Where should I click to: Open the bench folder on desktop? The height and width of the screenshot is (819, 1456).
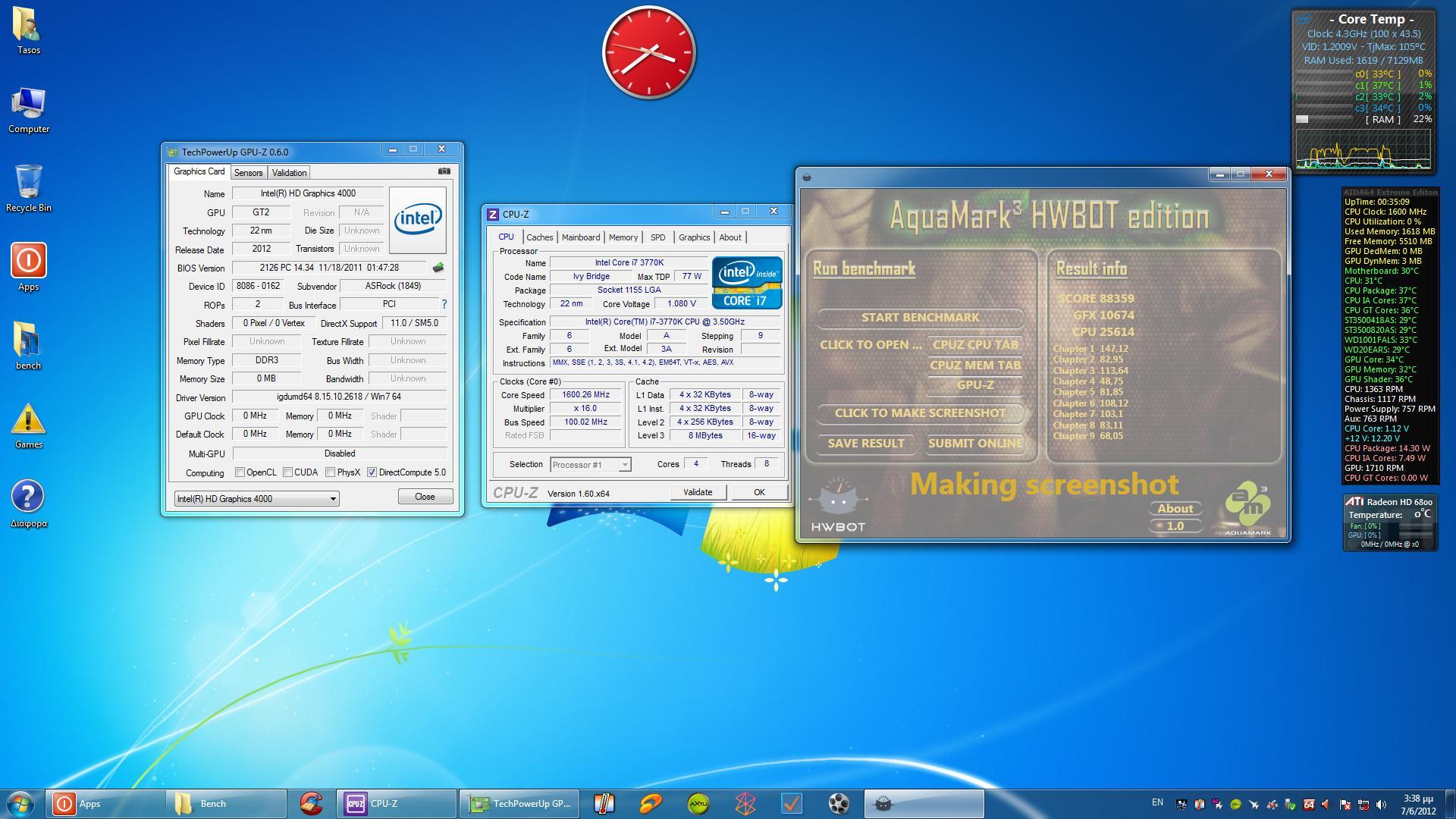point(28,346)
